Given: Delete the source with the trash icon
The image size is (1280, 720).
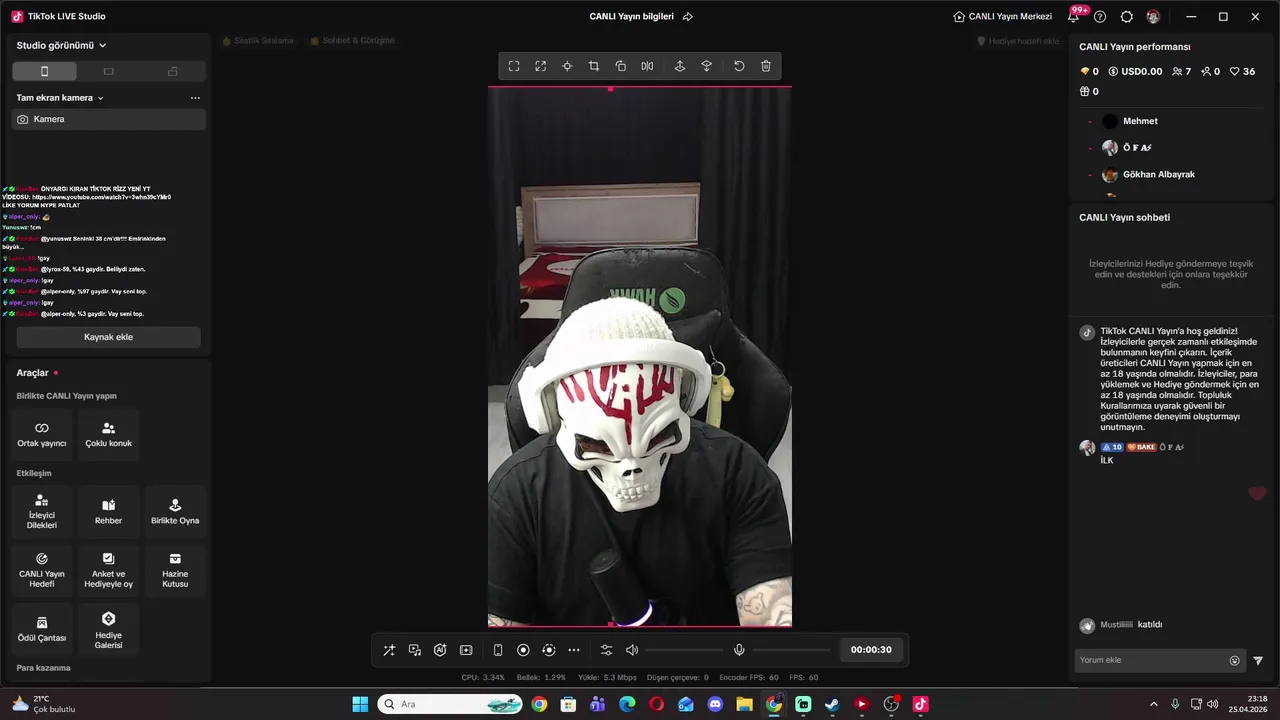Looking at the screenshot, I should [766, 66].
